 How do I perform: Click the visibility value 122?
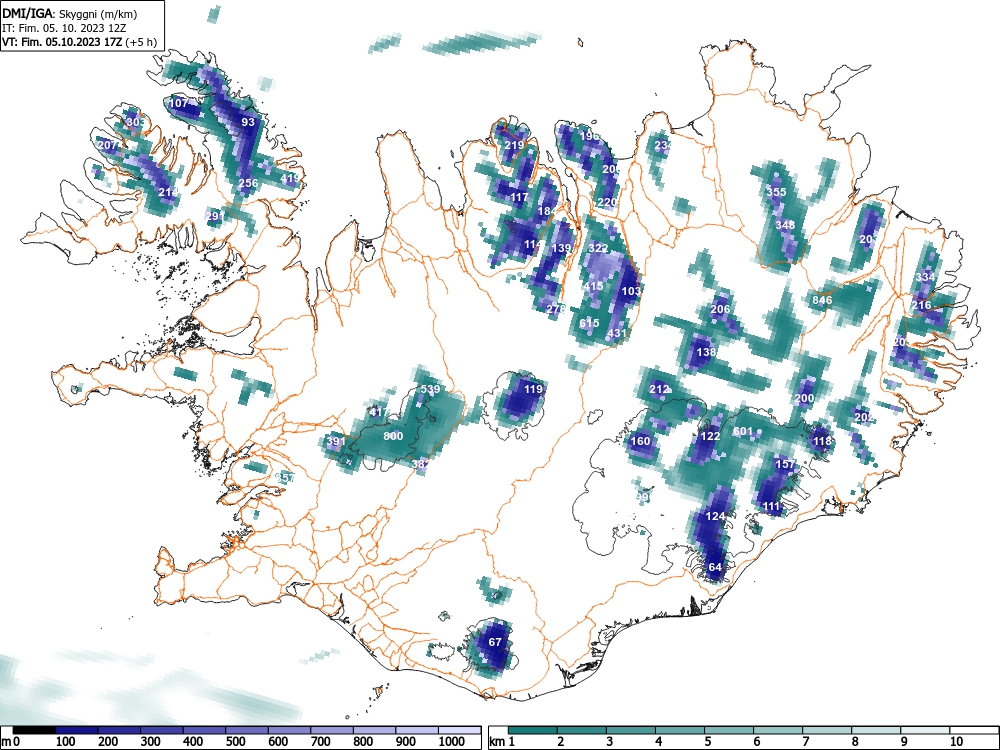click(710, 436)
